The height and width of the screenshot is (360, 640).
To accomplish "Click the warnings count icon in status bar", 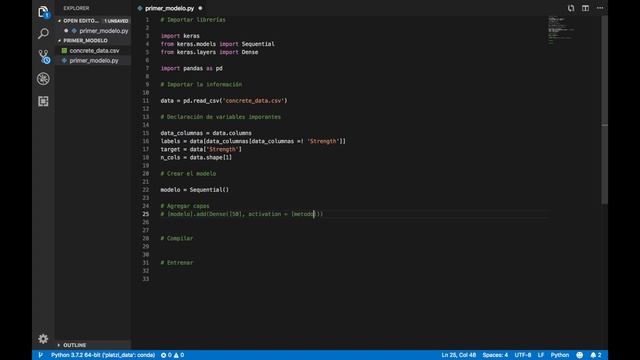I will pos(176,355).
